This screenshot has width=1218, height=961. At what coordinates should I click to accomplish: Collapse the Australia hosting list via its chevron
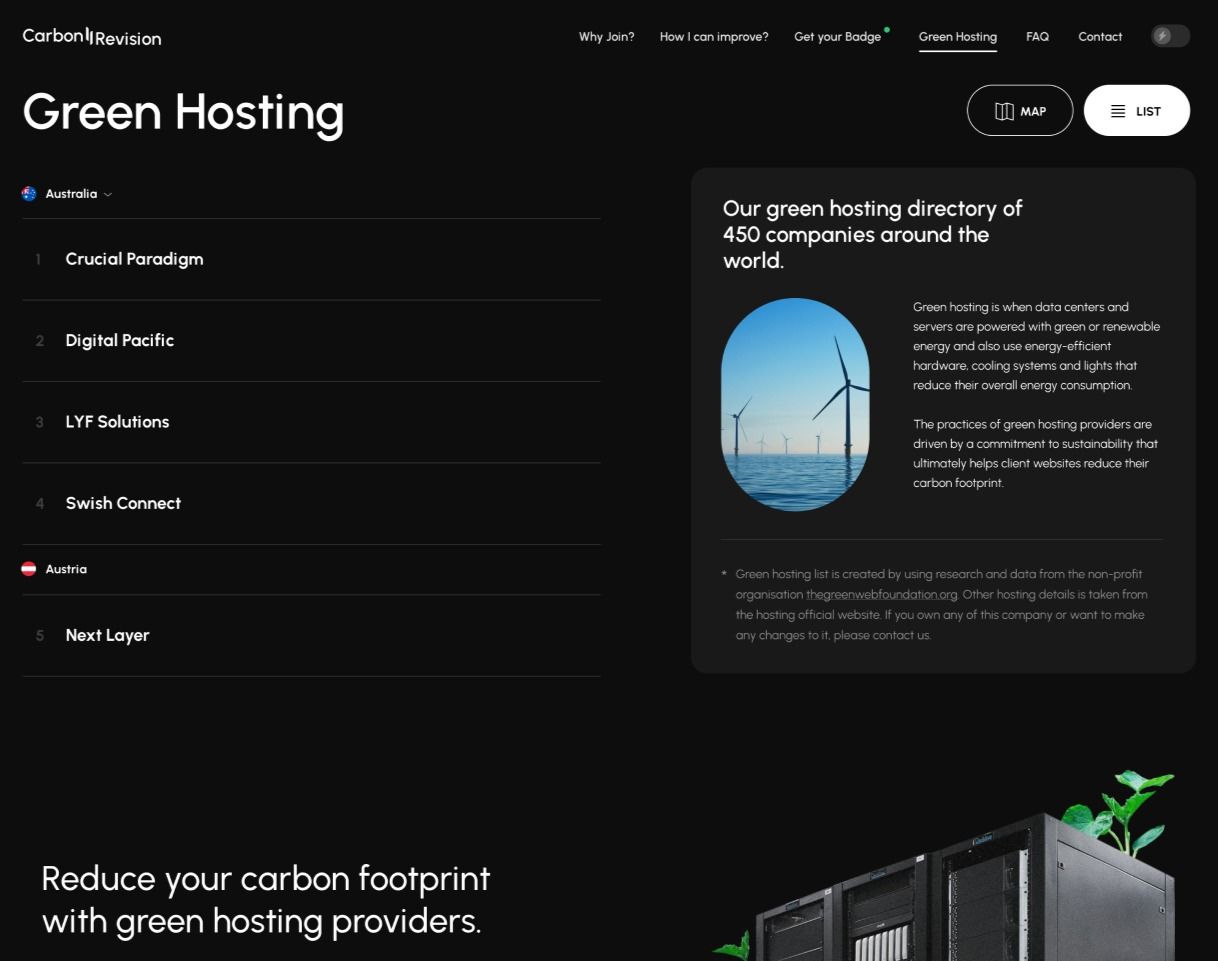coord(108,194)
